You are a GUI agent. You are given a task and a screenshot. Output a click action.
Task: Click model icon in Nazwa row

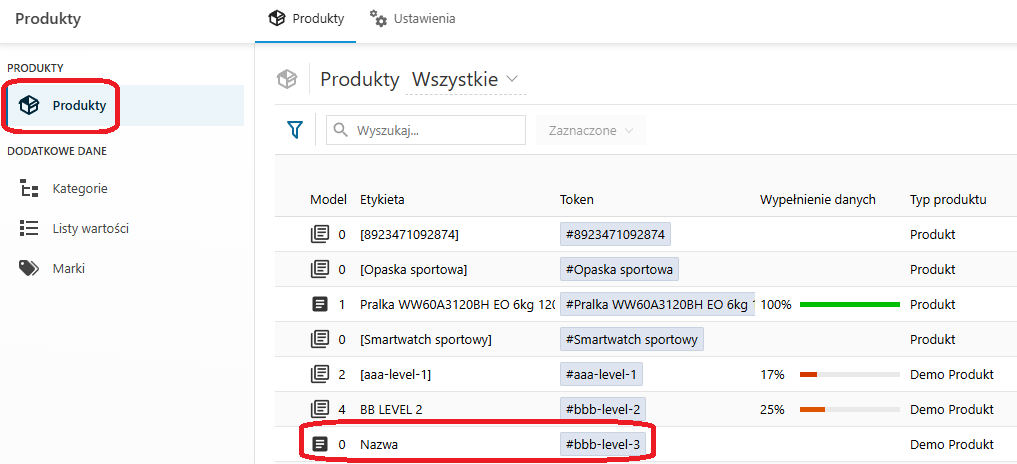320,445
